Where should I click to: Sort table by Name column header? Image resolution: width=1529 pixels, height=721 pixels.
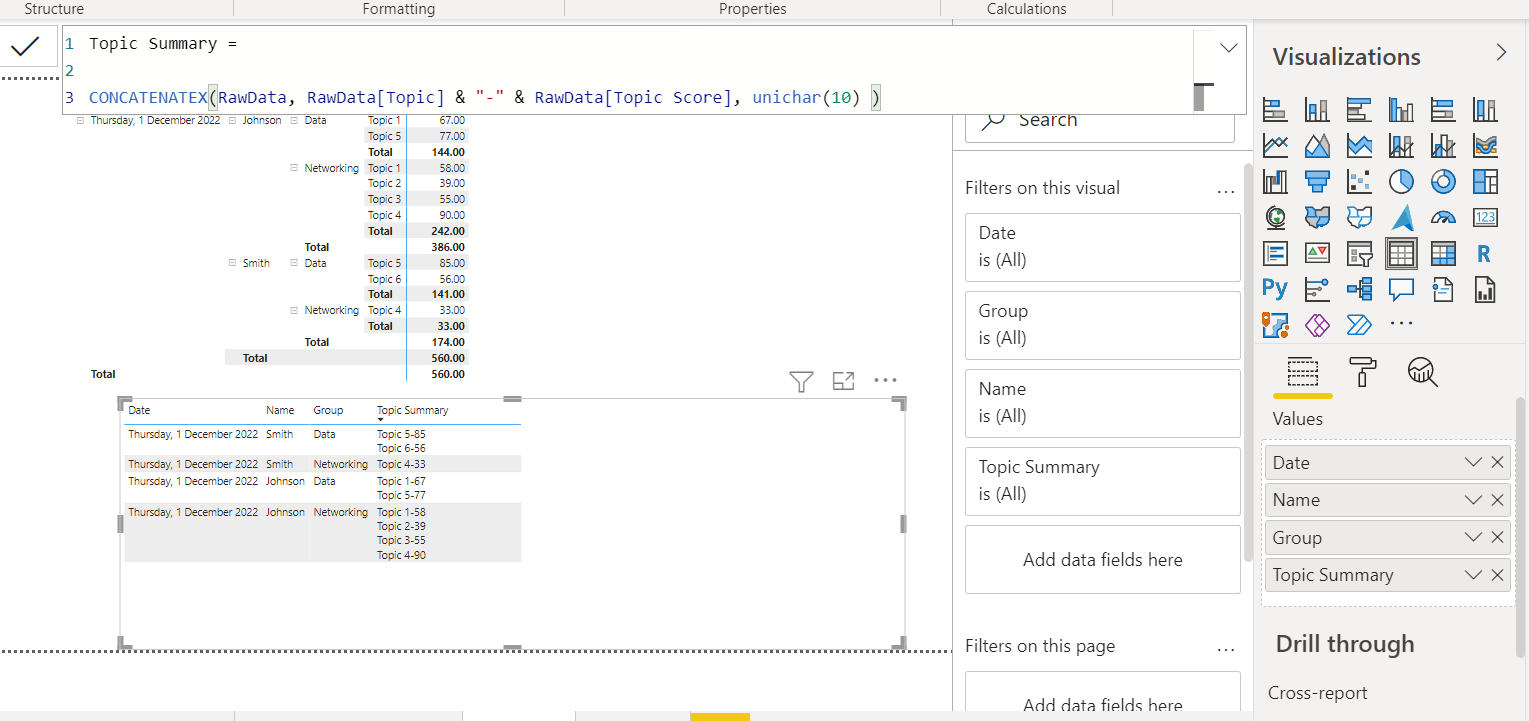280,410
